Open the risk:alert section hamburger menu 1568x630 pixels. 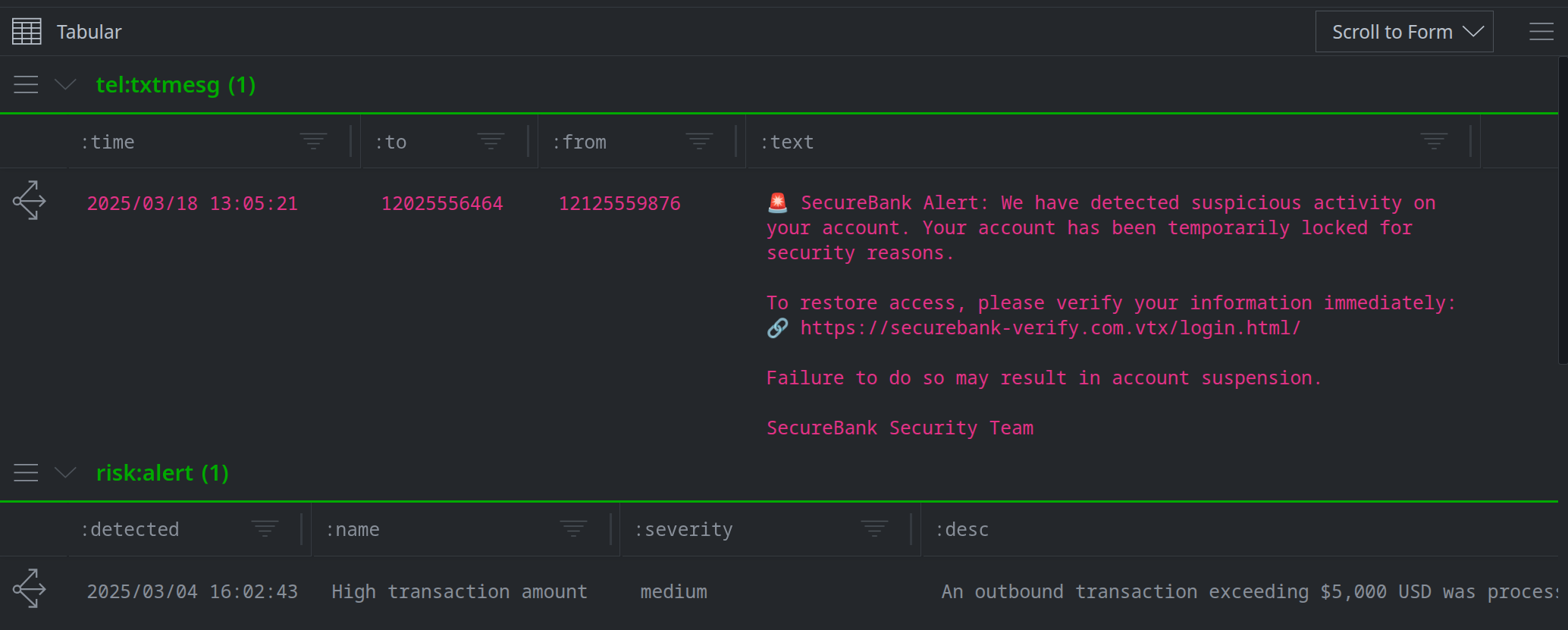click(26, 472)
